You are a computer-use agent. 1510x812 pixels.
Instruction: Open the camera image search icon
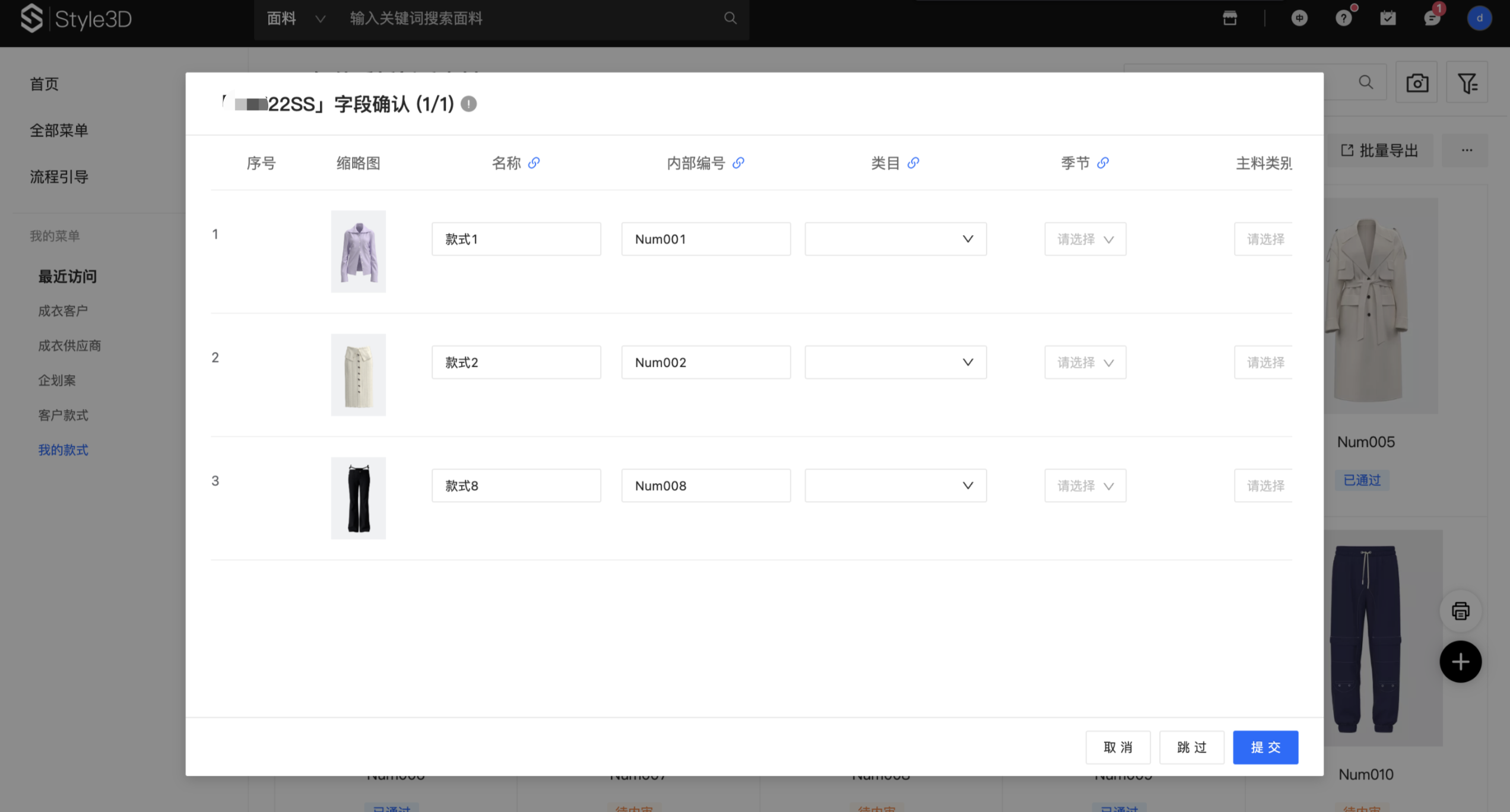1416,83
